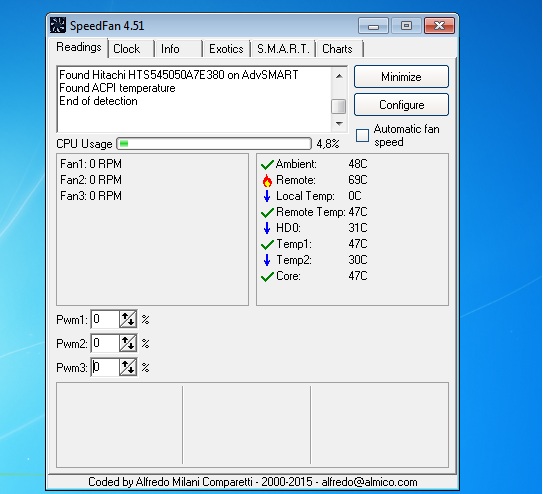Click the Local Temp value 0C
The height and width of the screenshot is (494, 543).
(355, 196)
